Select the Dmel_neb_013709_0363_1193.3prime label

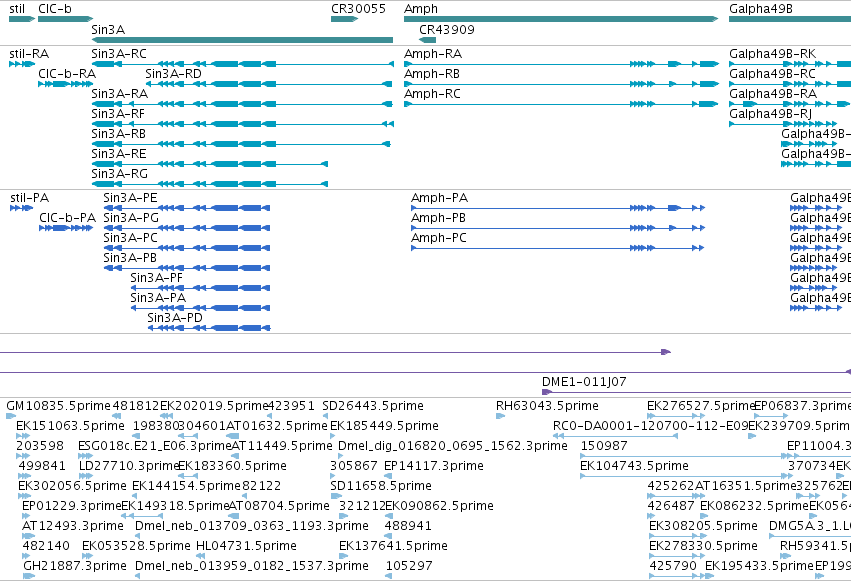pyautogui.click(x=252, y=526)
